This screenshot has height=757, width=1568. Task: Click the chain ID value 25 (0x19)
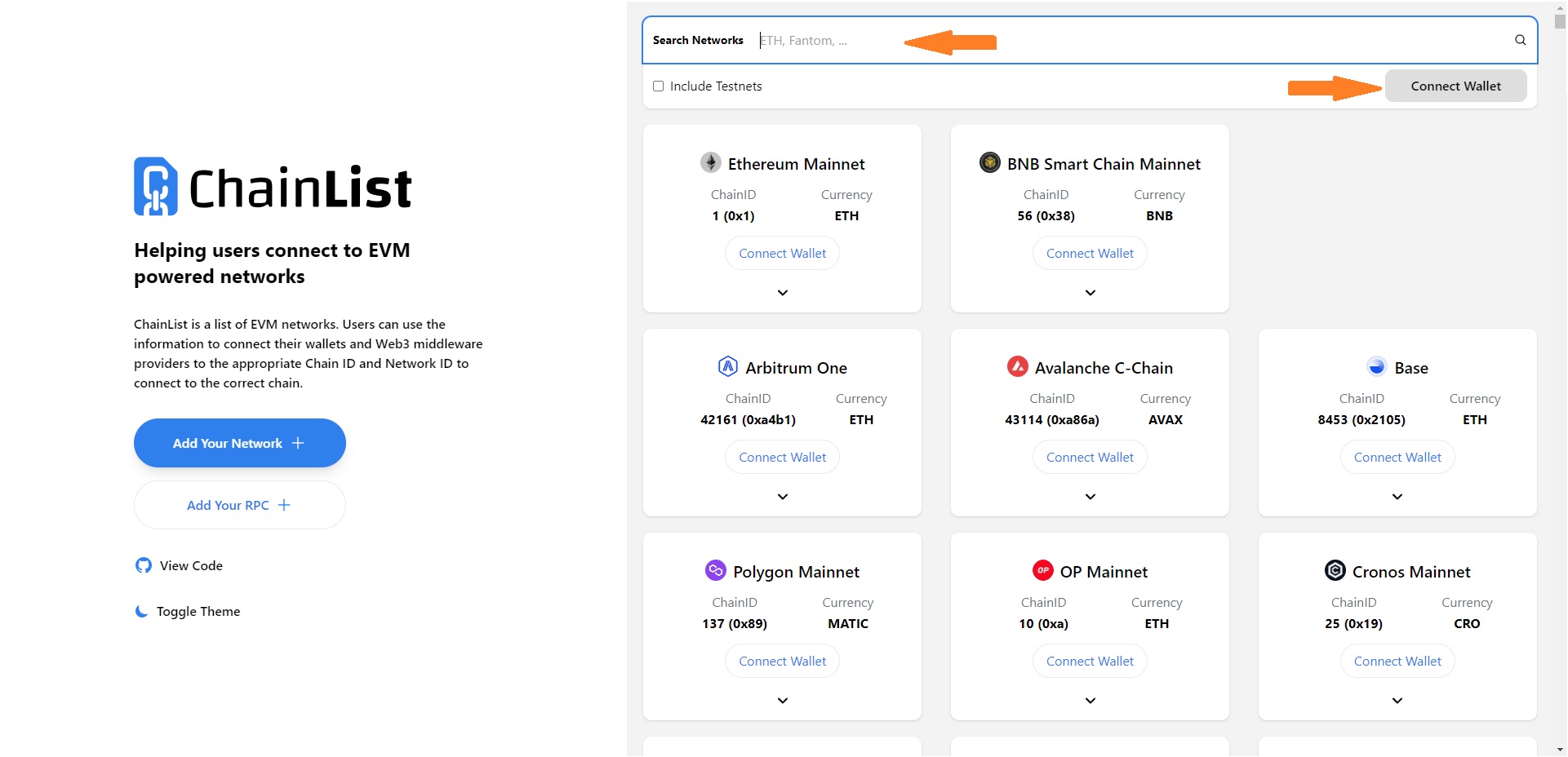pos(1353,624)
